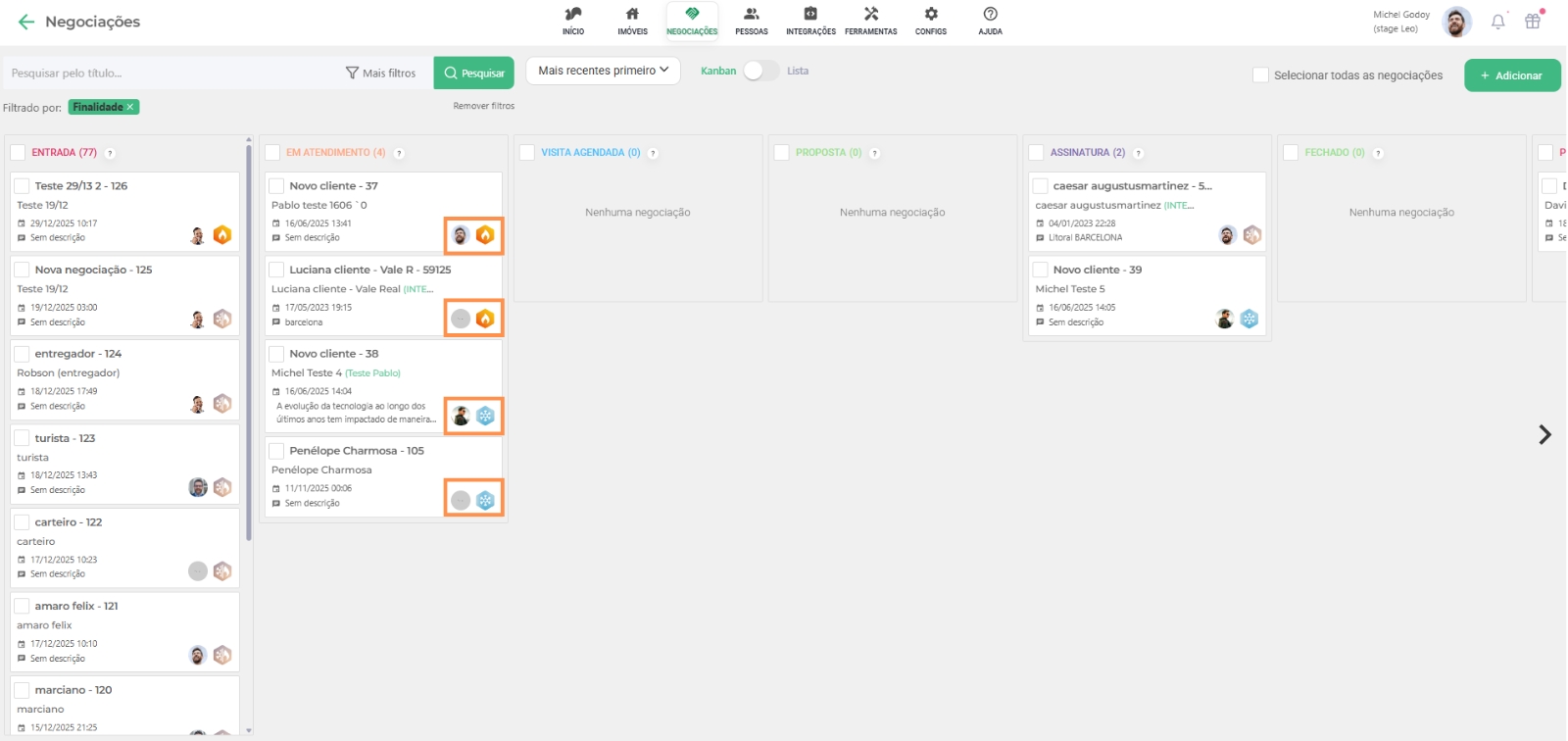Viewport: 1568px width, 741px height.
Task: Check Selecionar todas as negociações checkbox
Action: (1260, 75)
